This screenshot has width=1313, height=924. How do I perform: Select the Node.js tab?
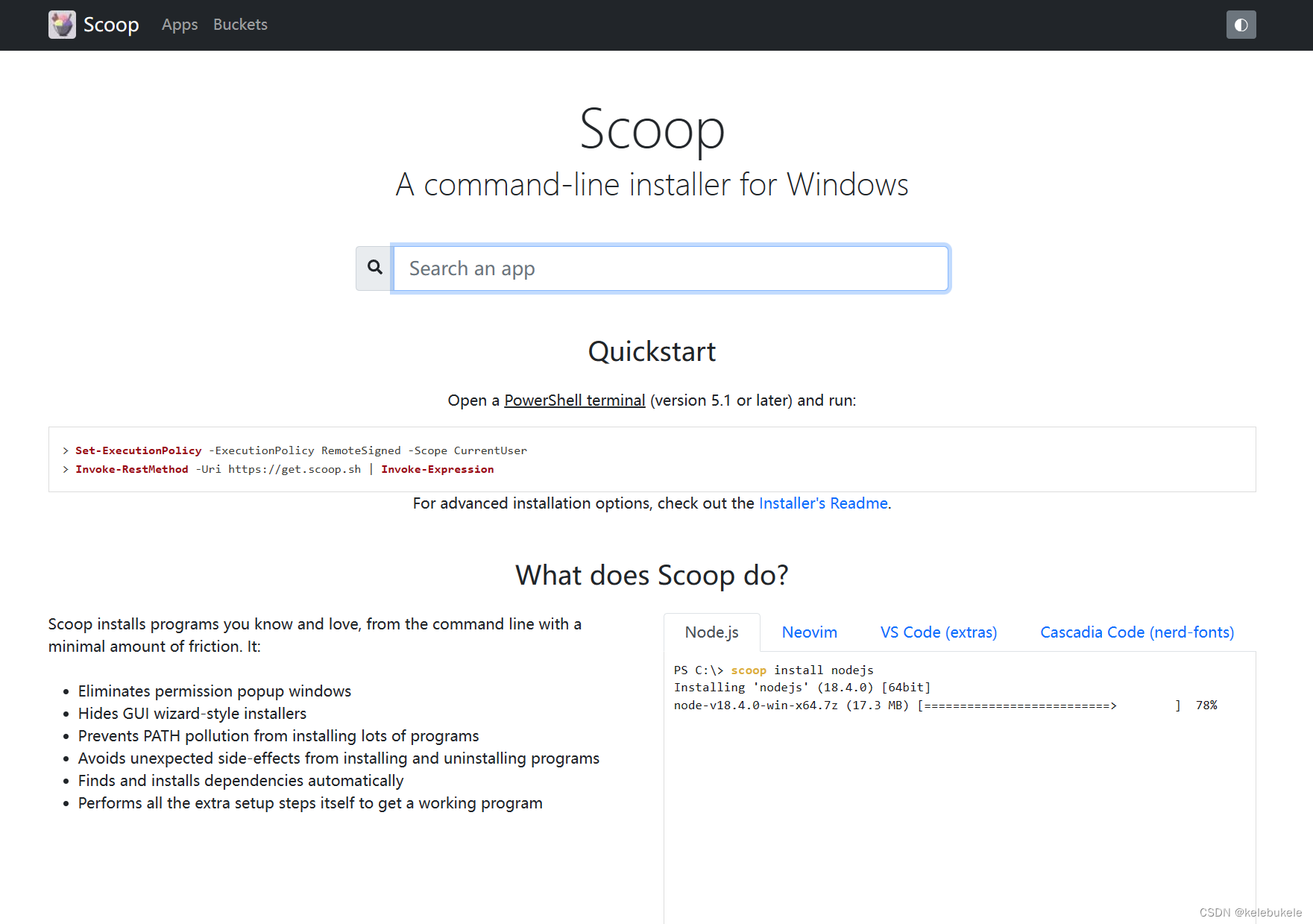[x=711, y=632]
